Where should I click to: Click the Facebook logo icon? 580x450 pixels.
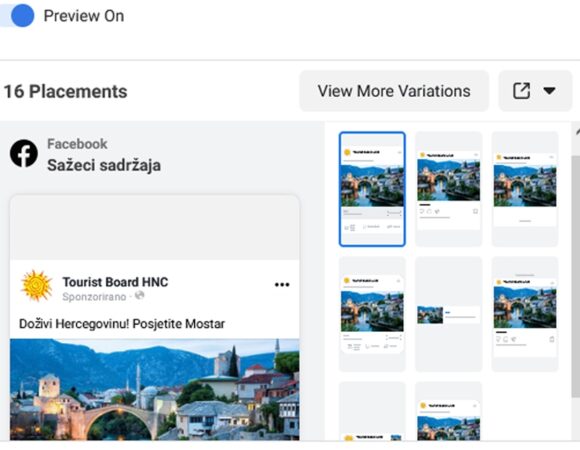[24, 153]
